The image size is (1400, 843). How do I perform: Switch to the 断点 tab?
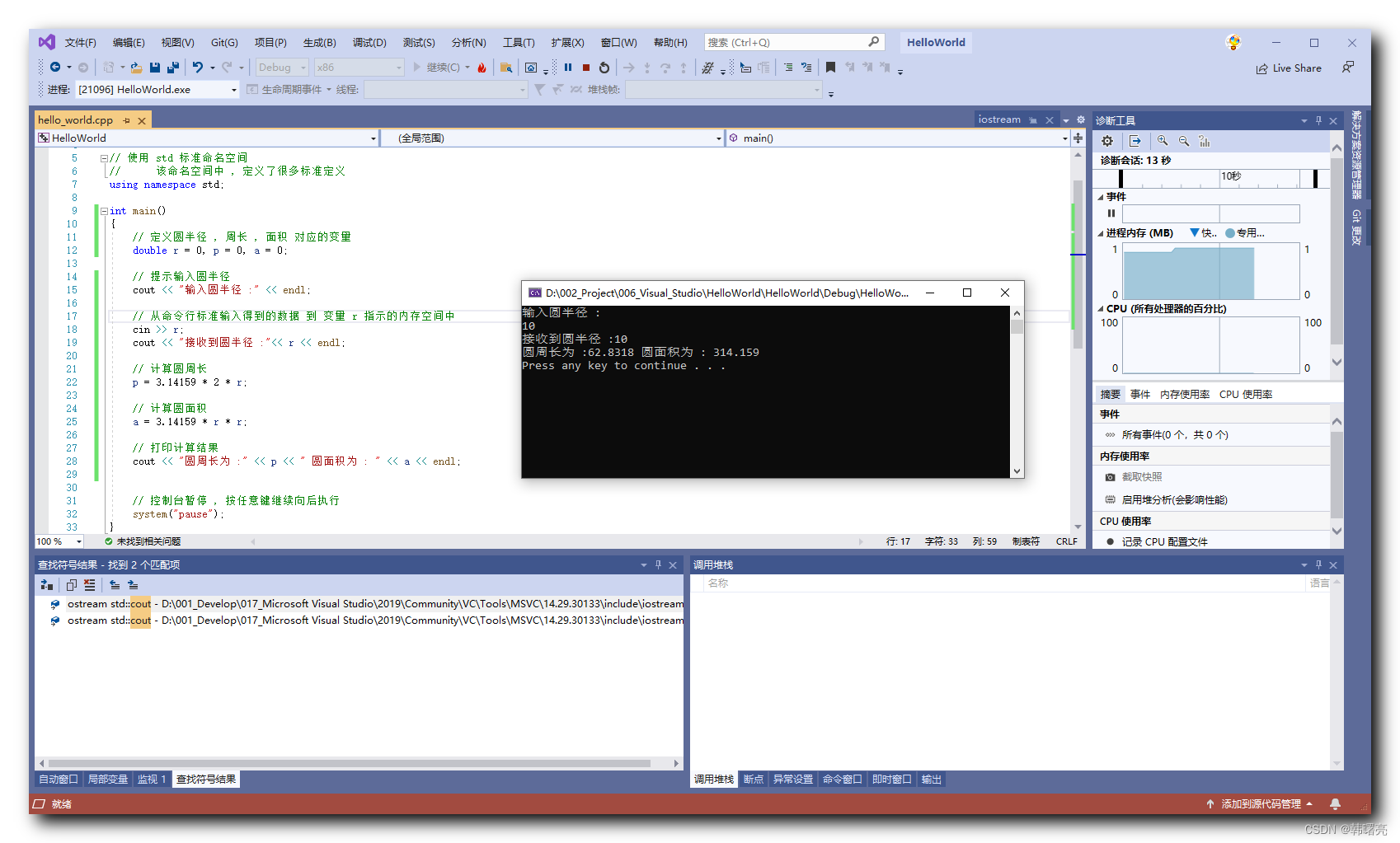[753, 779]
